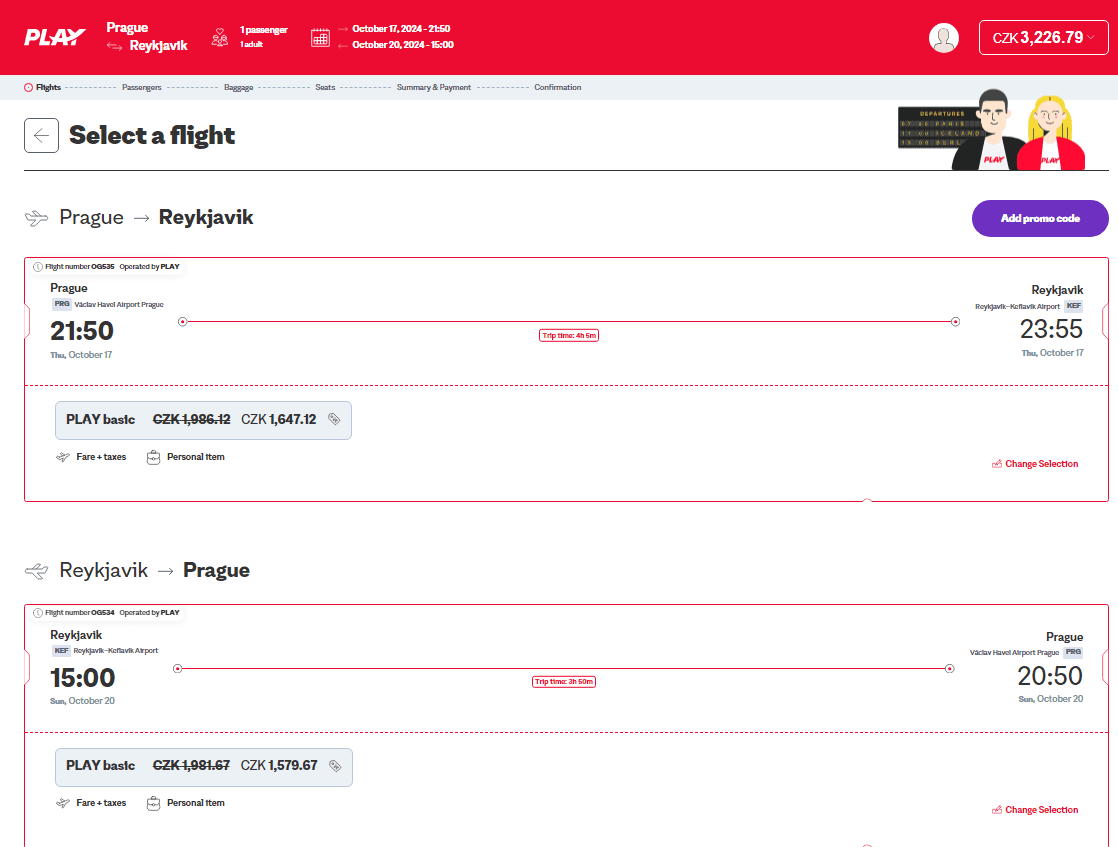Click the info icon beside Flight number OG535
The image size is (1118, 847).
pos(38,267)
